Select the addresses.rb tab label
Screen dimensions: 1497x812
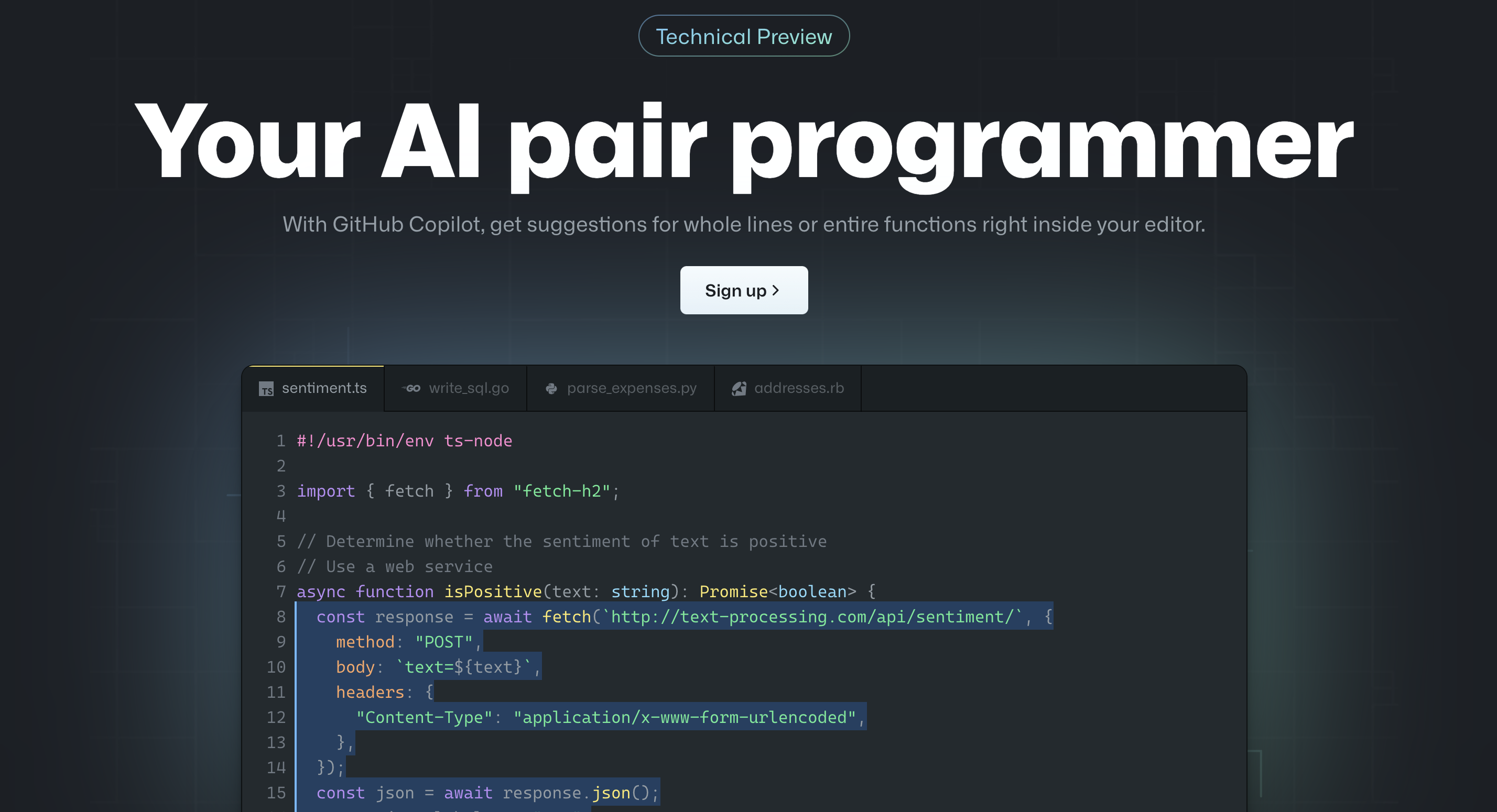tap(798, 388)
